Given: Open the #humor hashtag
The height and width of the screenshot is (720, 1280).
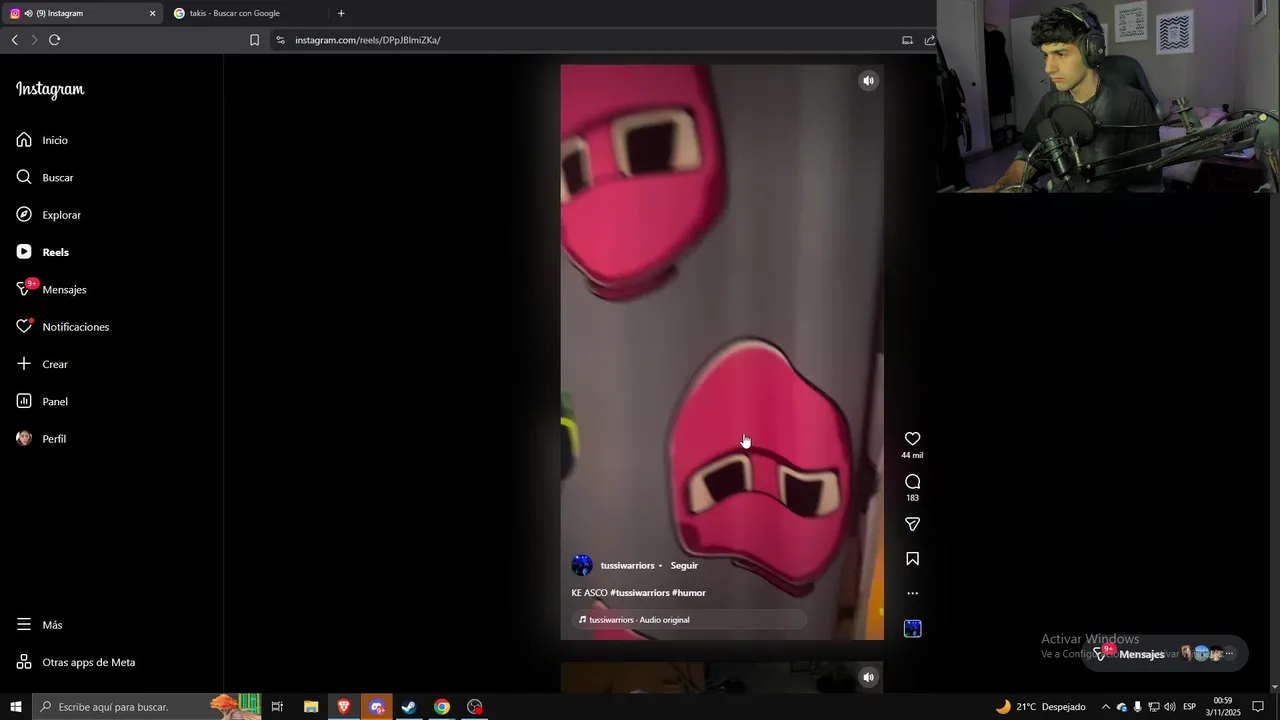Looking at the screenshot, I should coord(689,593).
